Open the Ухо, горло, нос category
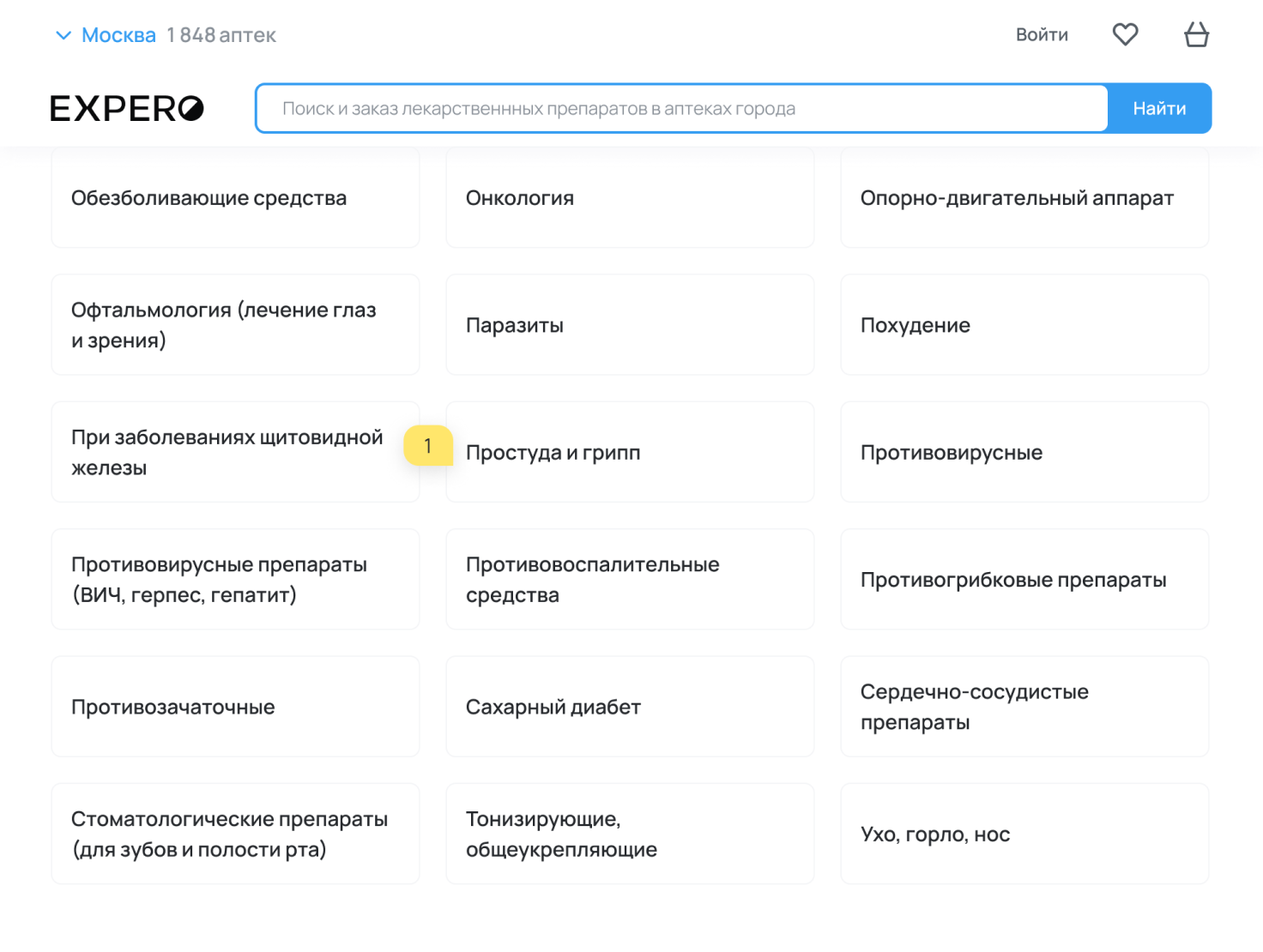 pyautogui.click(x=1024, y=834)
